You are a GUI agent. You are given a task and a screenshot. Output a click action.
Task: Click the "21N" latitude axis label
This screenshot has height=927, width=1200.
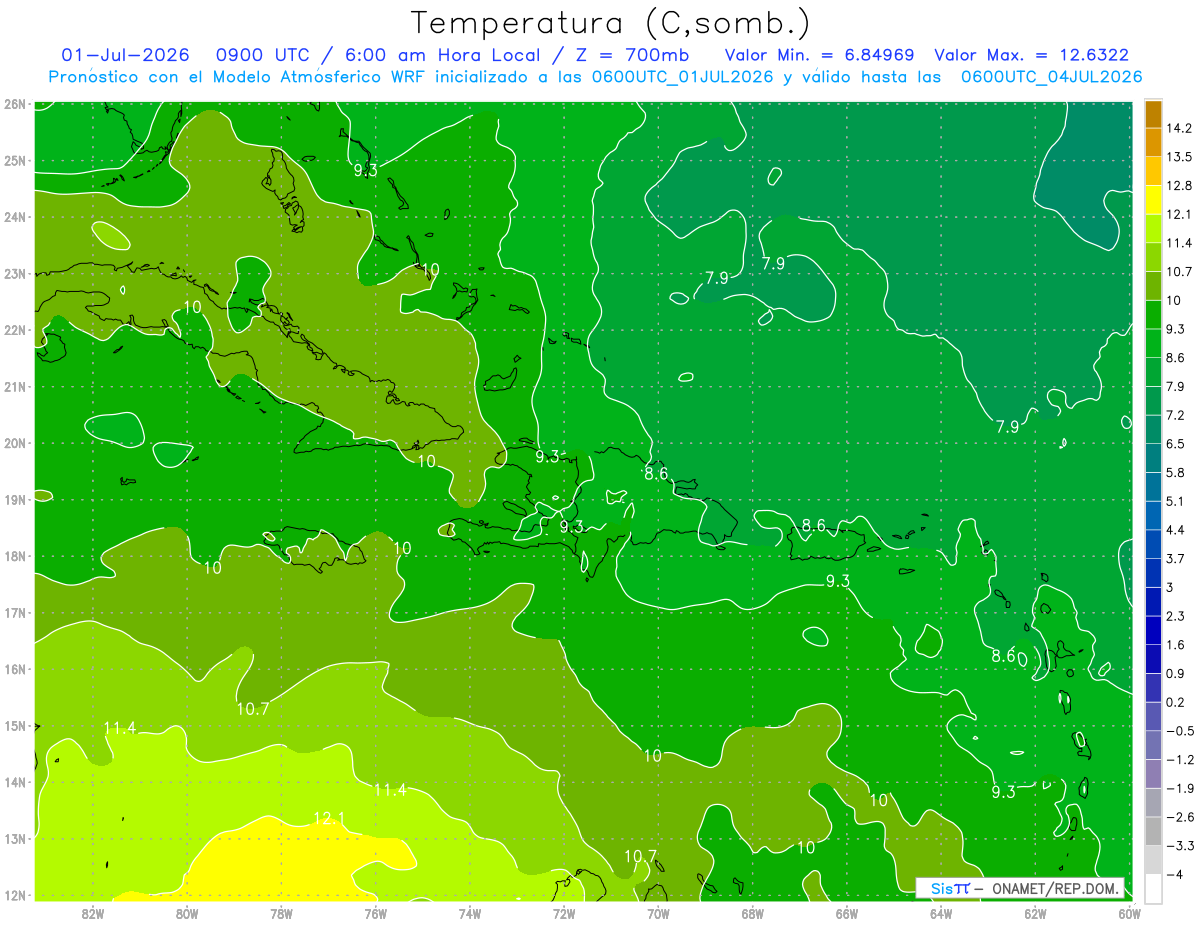click(x=14, y=387)
